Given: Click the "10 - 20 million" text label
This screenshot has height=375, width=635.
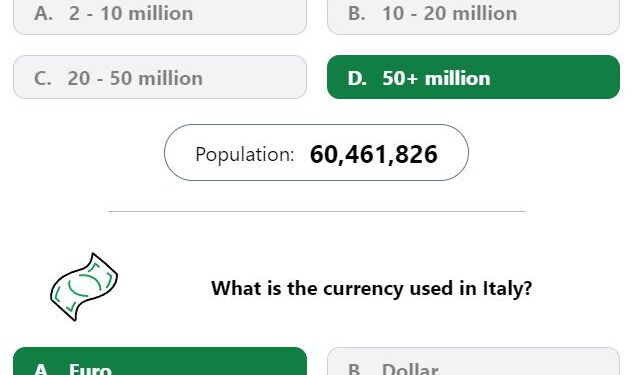Looking at the screenshot, I should coord(450,14).
